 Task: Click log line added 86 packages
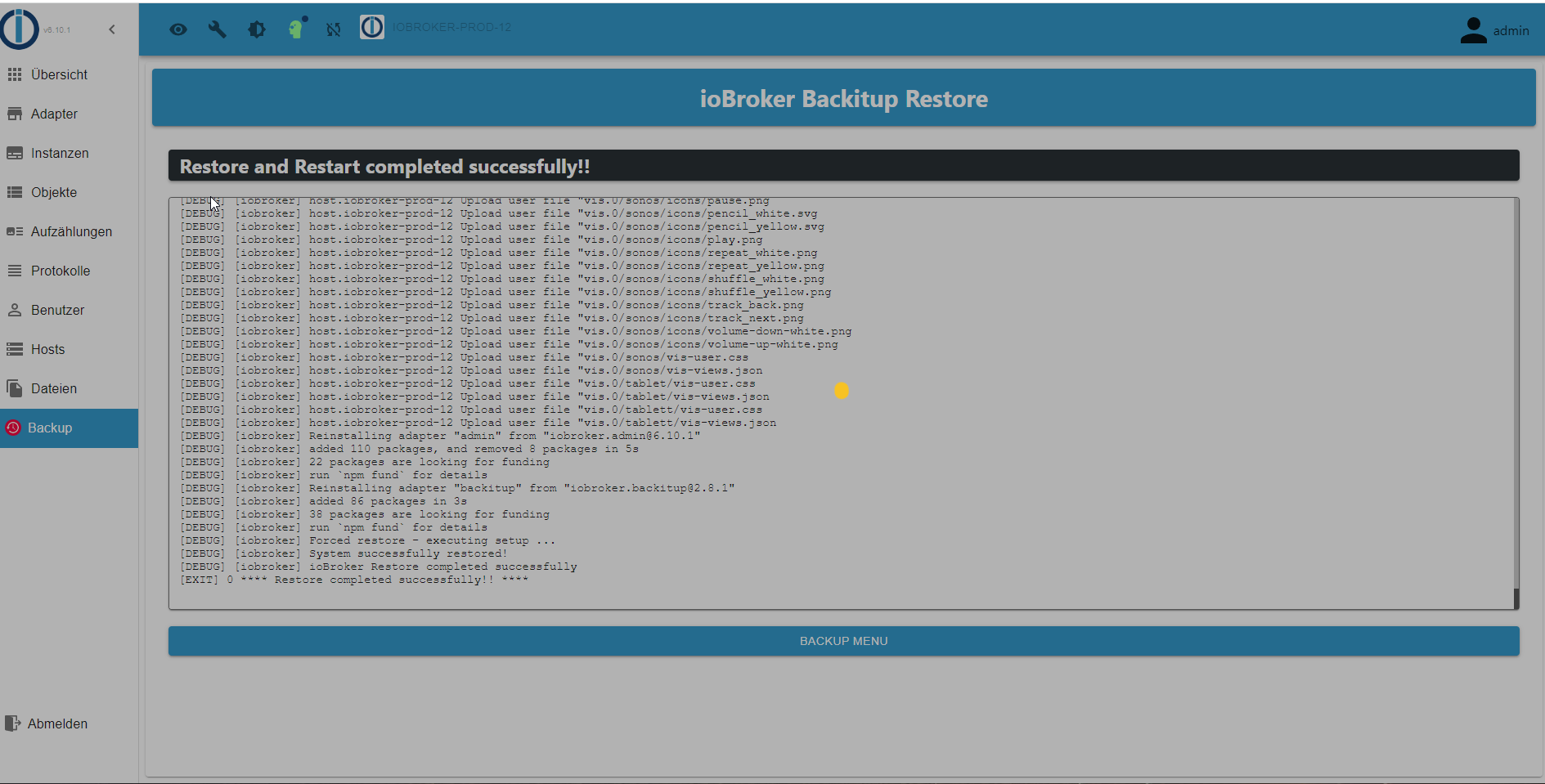[324, 501]
